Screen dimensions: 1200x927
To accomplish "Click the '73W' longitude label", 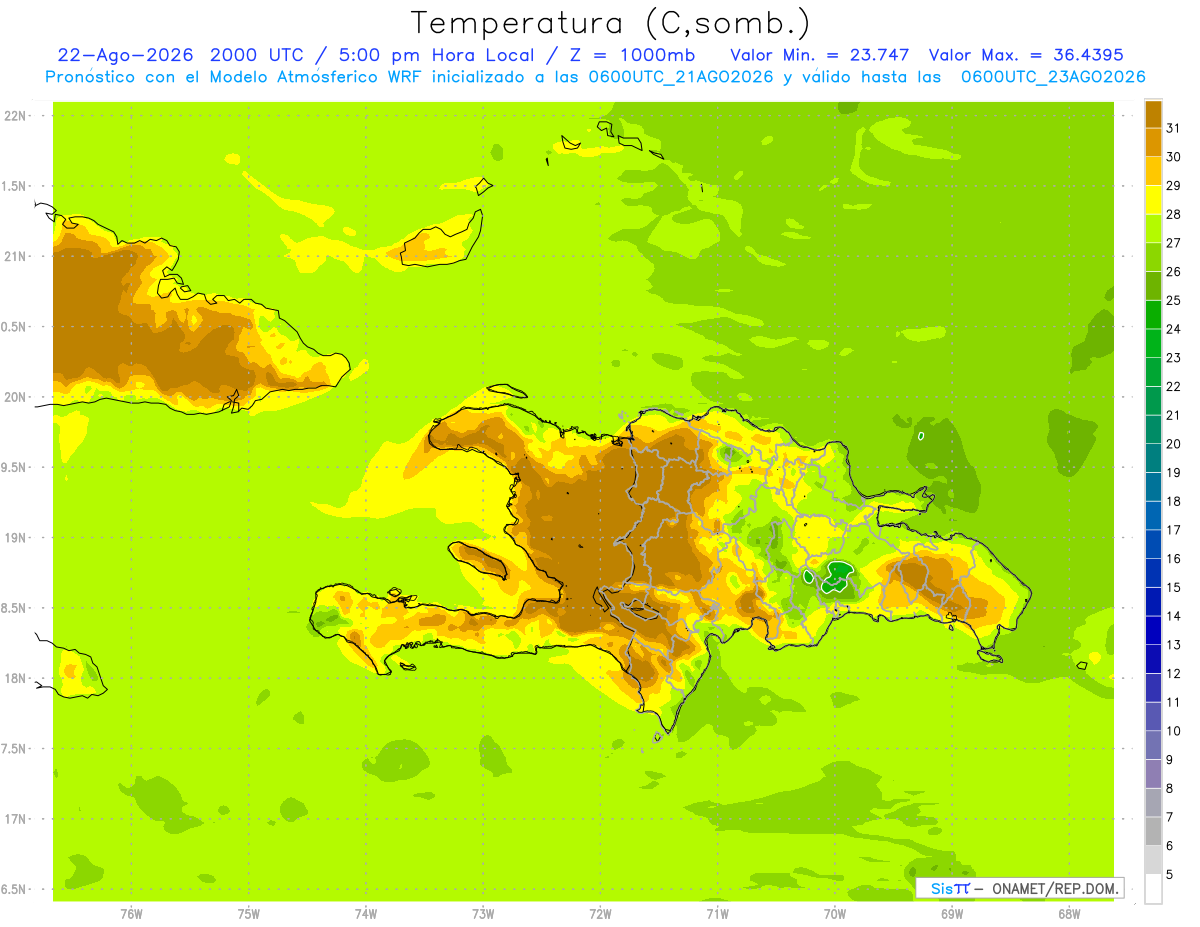I will 483,914.
